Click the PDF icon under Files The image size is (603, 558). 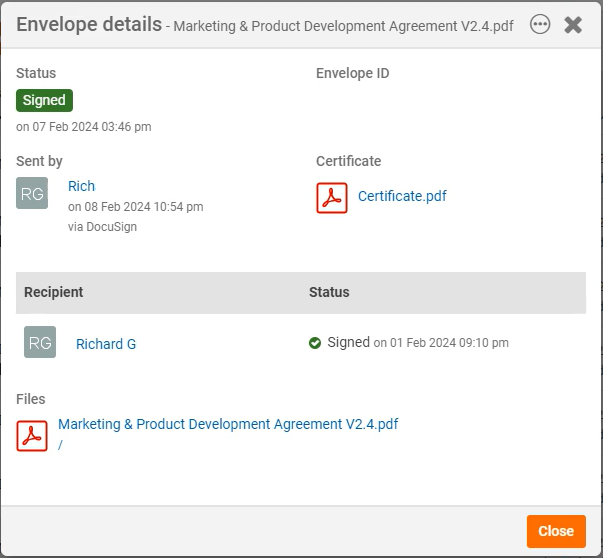[32, 435]
